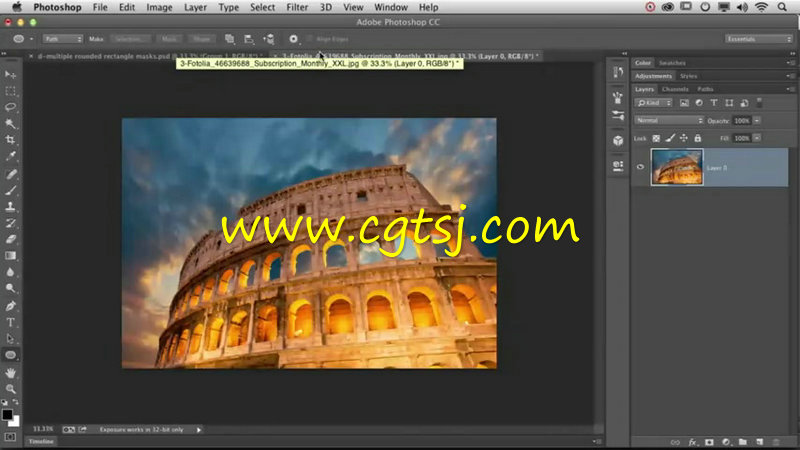
Task: Switch to multiple rounded rectangle masks.psd tab
Action: 151,56
